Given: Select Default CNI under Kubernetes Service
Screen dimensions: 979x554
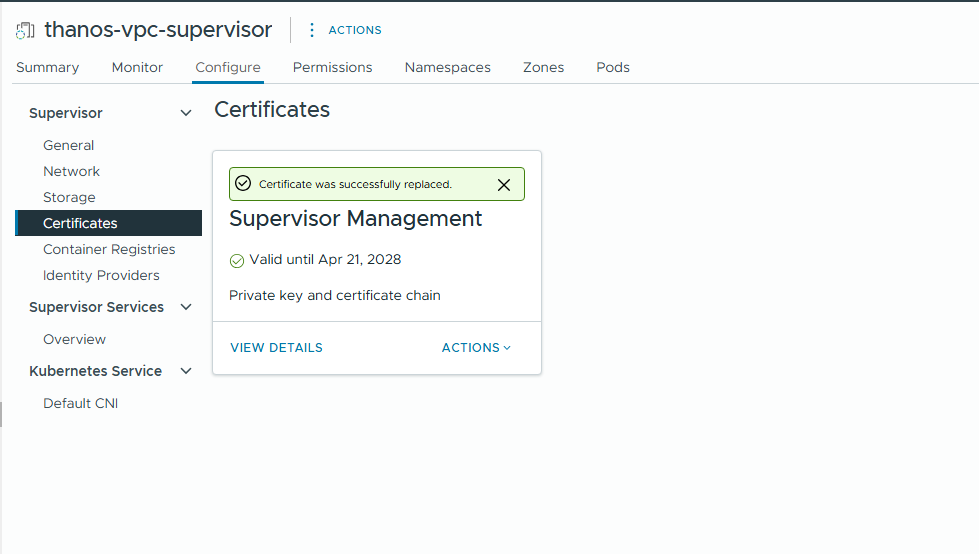Looking at the screenshot, I should tap(80, 404).
